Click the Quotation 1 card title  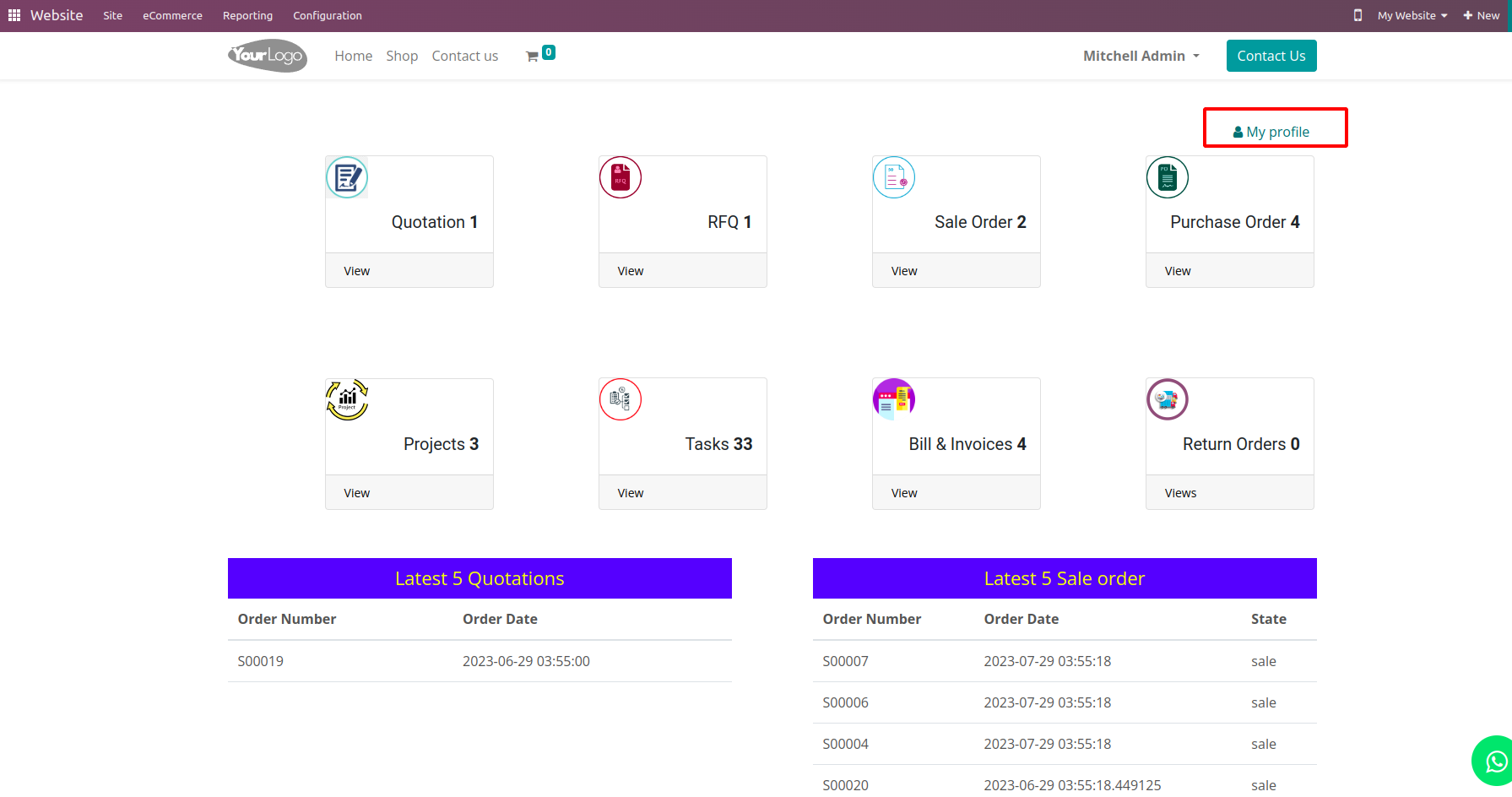pos(435,222)
